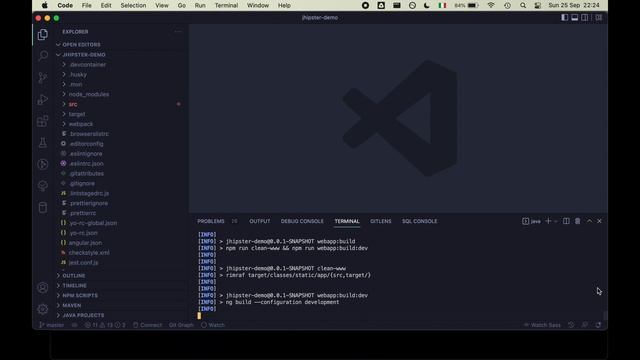Open the macOS Control Center icon
The width and height of the screenshot is (640, 360).
[538, 5]
